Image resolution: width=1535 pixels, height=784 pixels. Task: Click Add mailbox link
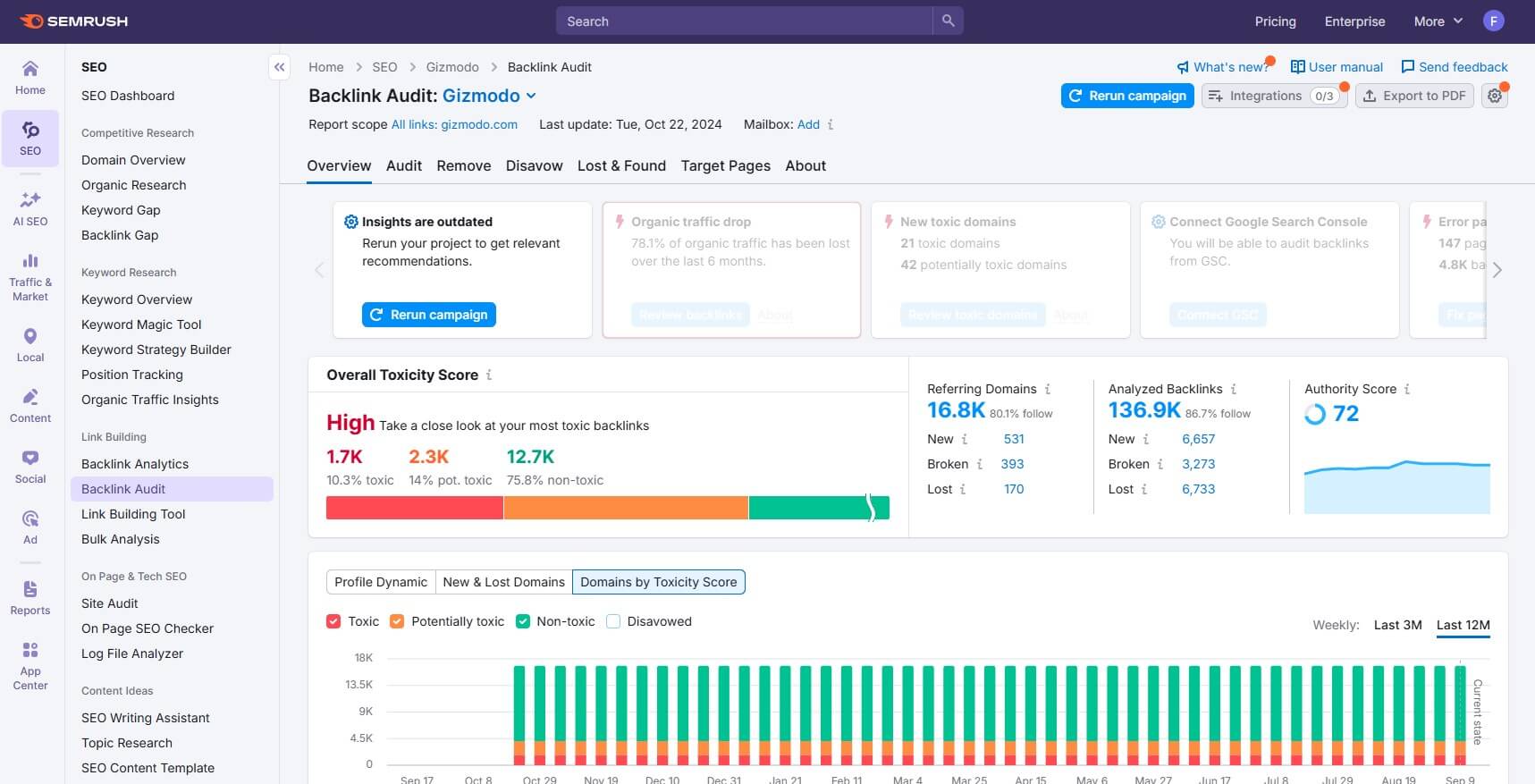[x=808, y=124]
